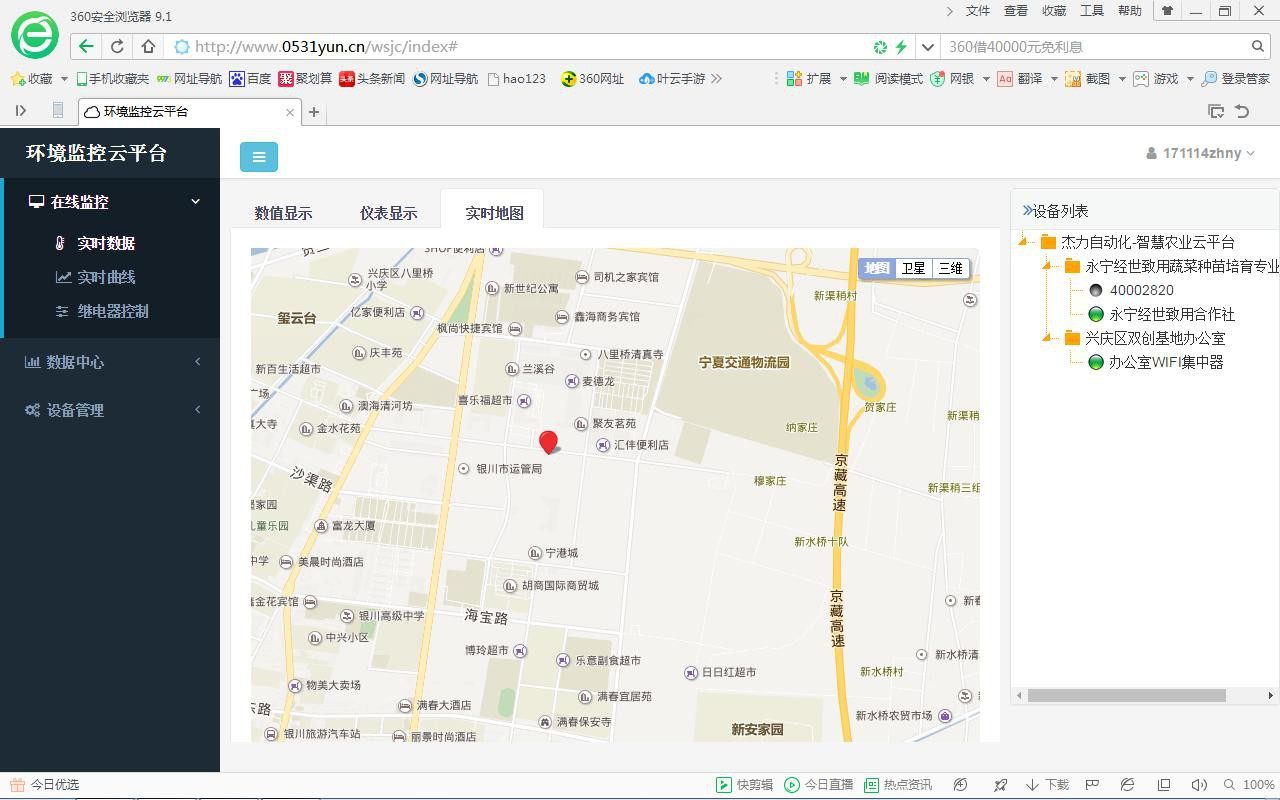Click the device list horizontal scrollbar thumb
Image resolution: width=1280 pixels, height=800 pixels.
point(1126,695)
